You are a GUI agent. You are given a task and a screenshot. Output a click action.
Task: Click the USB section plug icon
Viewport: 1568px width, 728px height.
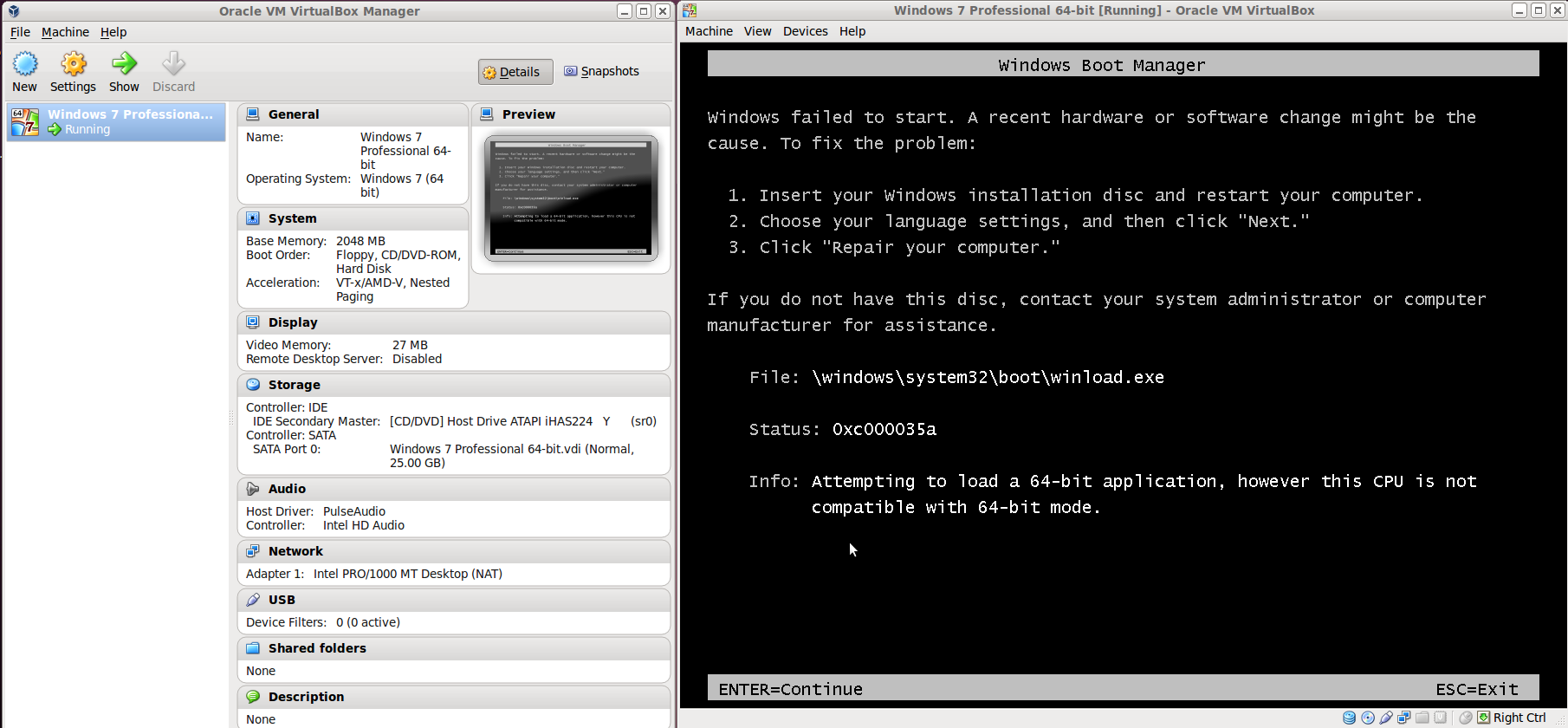tap(253, 599)
